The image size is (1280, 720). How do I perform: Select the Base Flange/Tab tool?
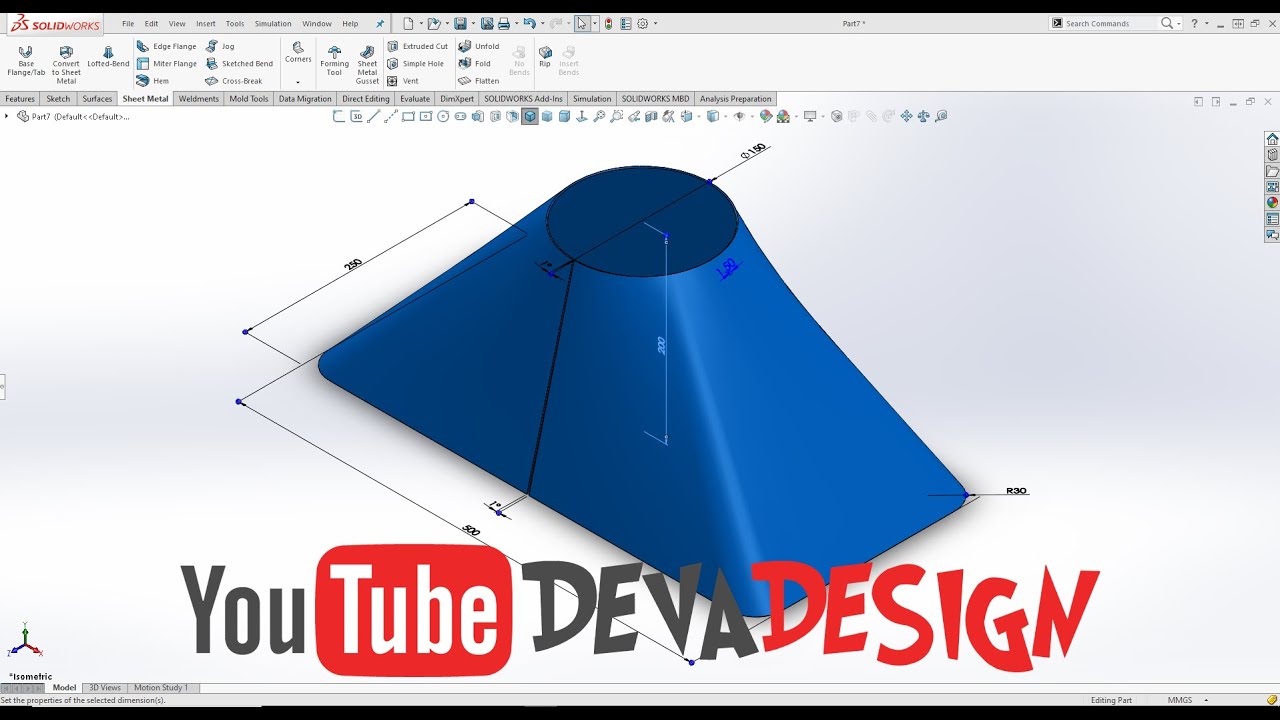point(26,61)
